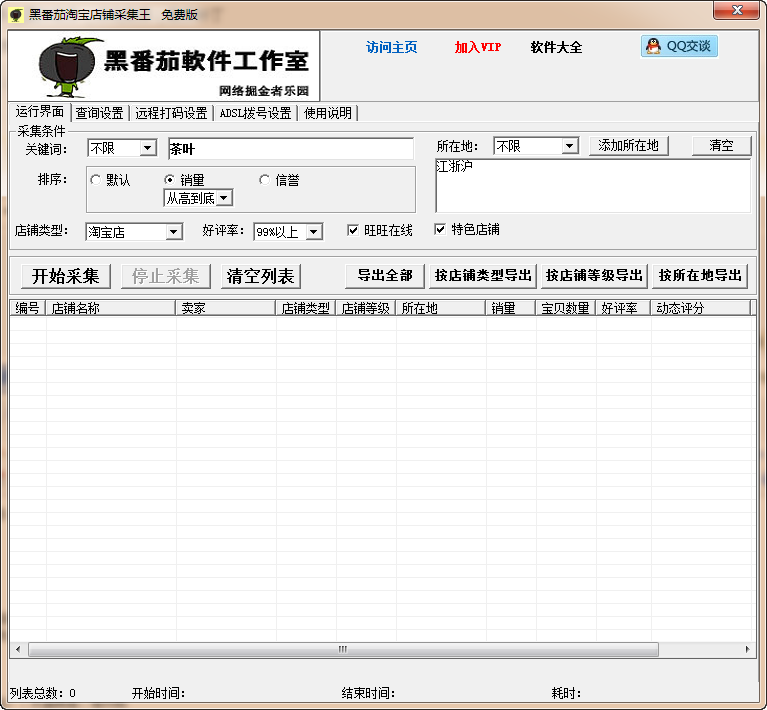Click the 开始时间 status label

coord(158,693)
